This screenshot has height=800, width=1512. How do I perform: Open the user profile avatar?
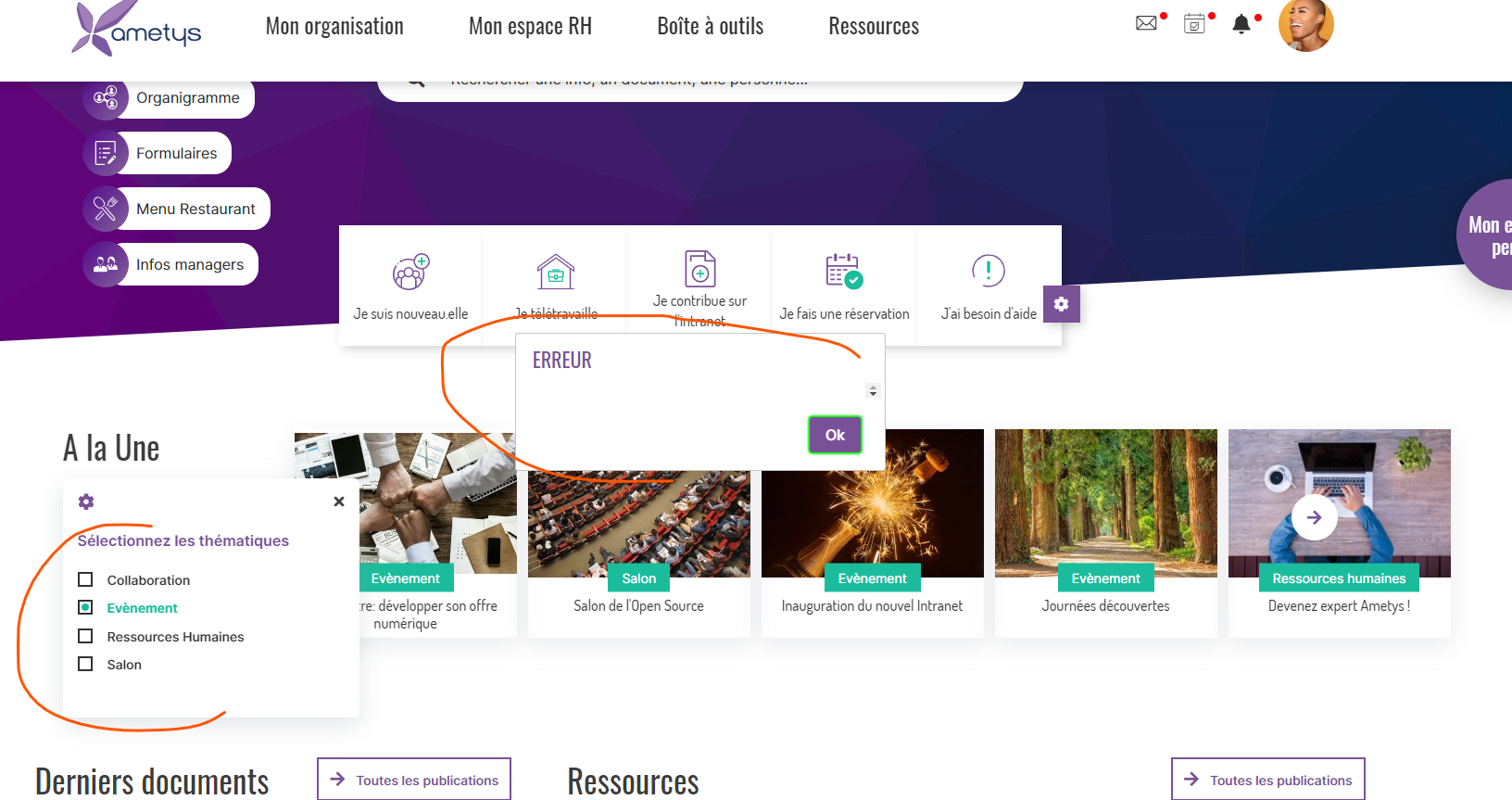coord(1306,25)
